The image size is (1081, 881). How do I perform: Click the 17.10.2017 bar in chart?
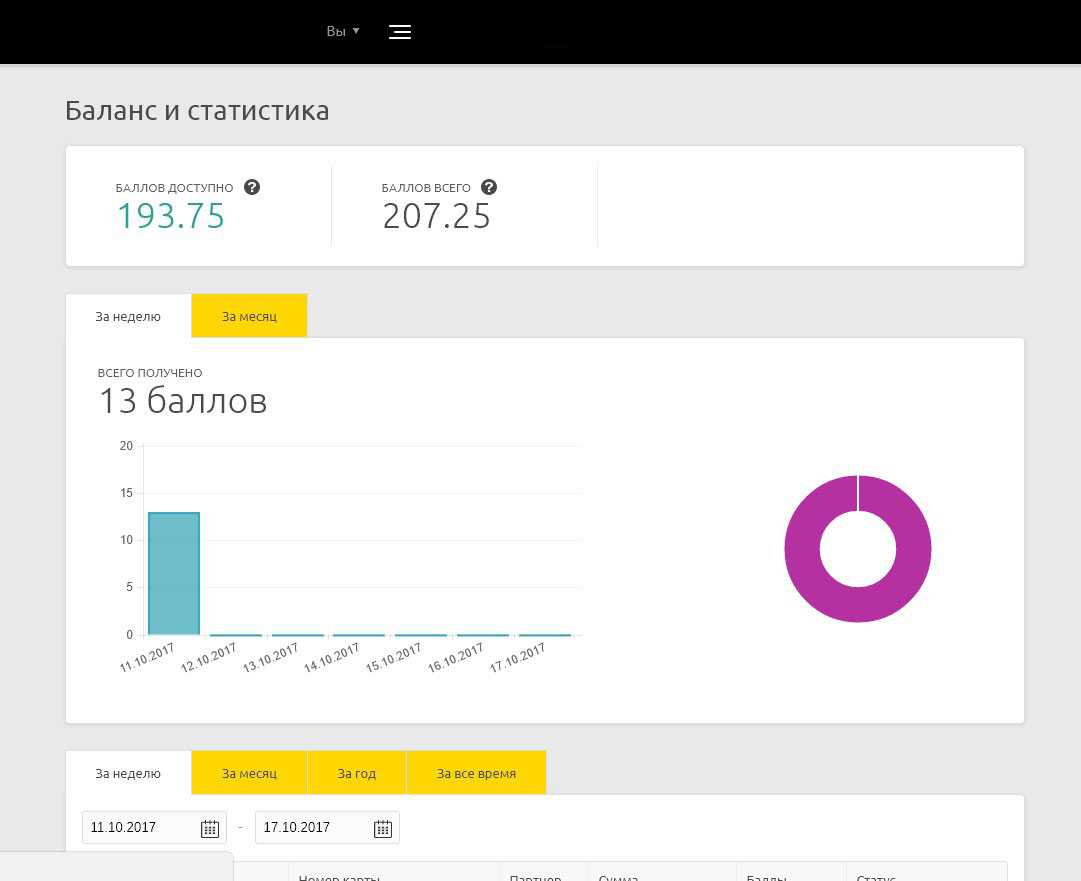pos(545,634)
